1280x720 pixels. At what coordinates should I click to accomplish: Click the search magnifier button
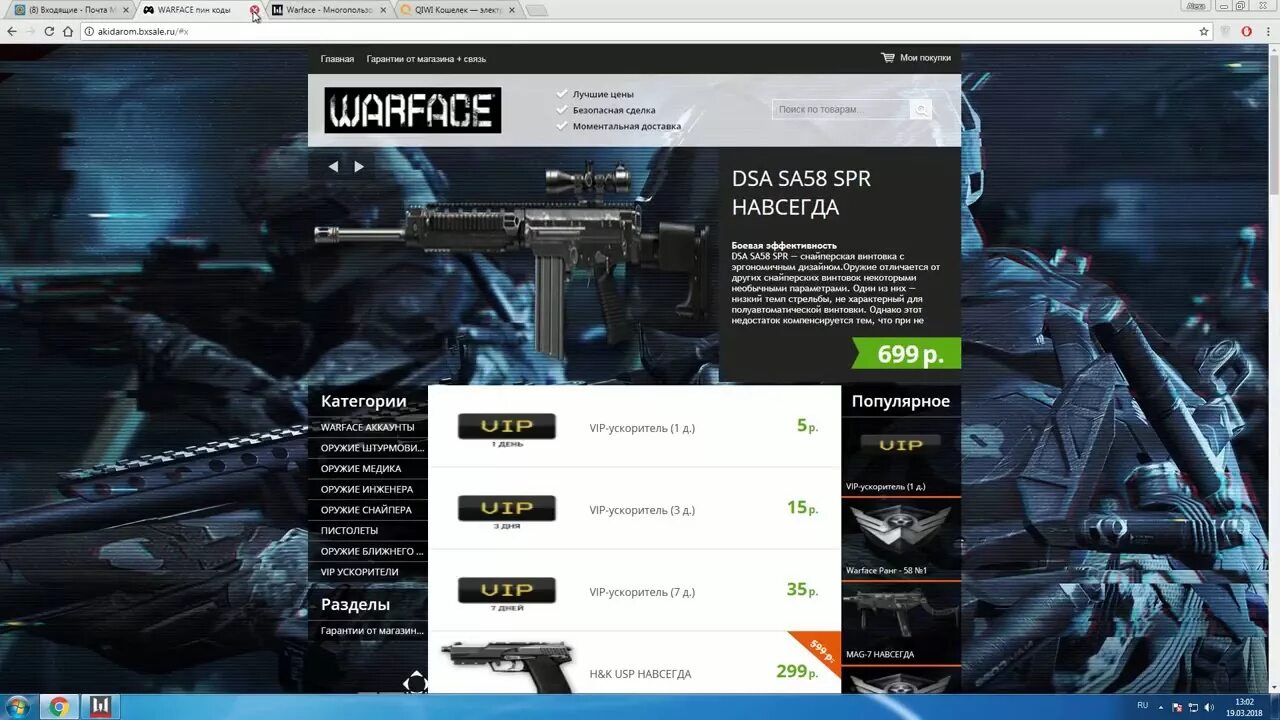coord(921,109)
